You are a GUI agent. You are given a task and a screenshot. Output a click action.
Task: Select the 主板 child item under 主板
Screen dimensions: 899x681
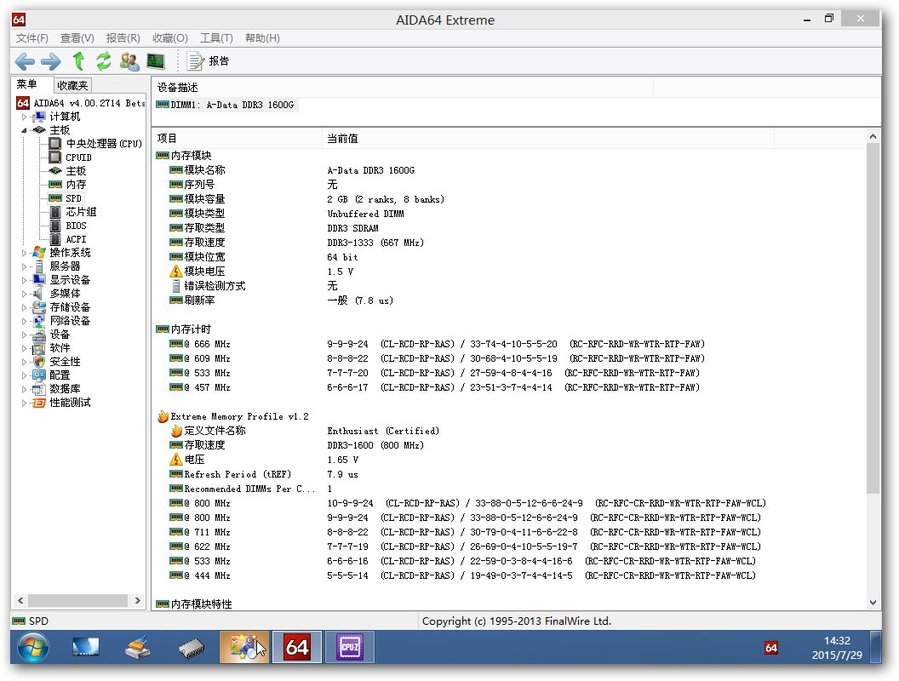coord(68,171)
